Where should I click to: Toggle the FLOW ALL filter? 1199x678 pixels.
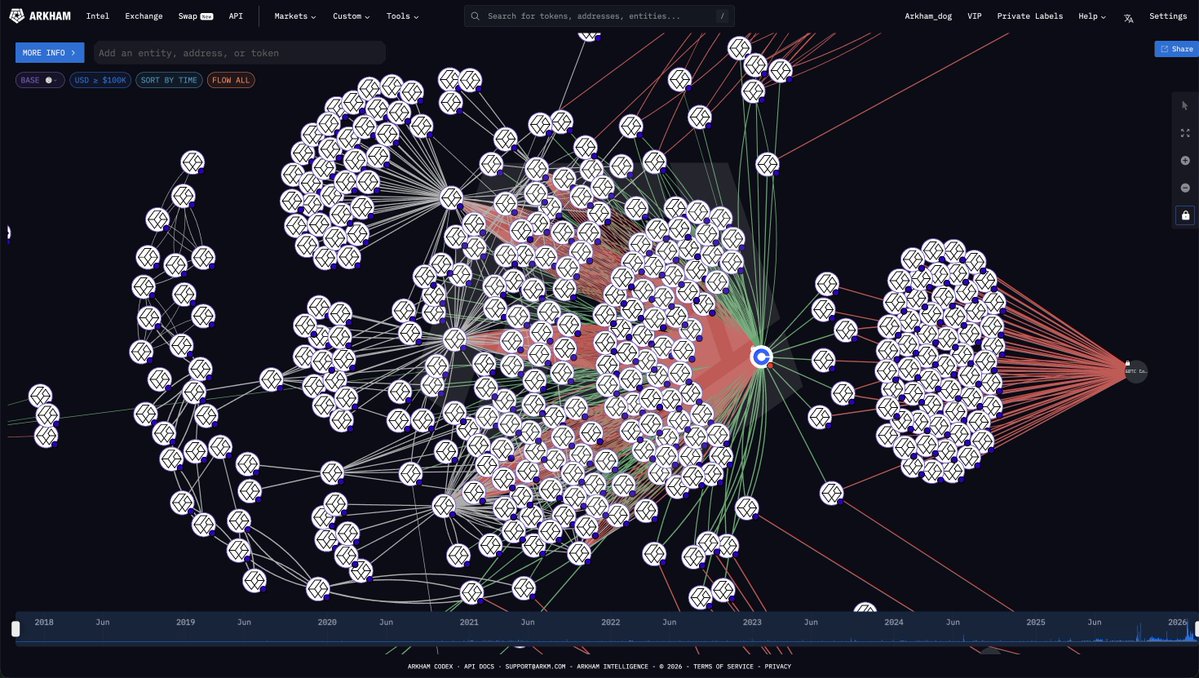click(230, 80)
